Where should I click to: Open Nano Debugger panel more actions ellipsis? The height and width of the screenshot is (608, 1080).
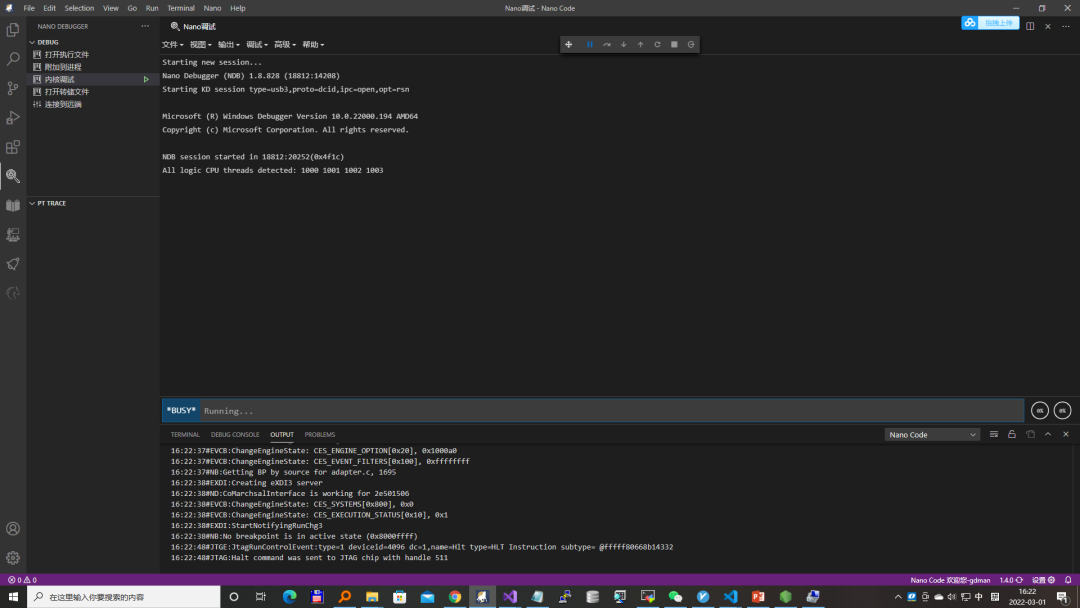coord(145,26)
